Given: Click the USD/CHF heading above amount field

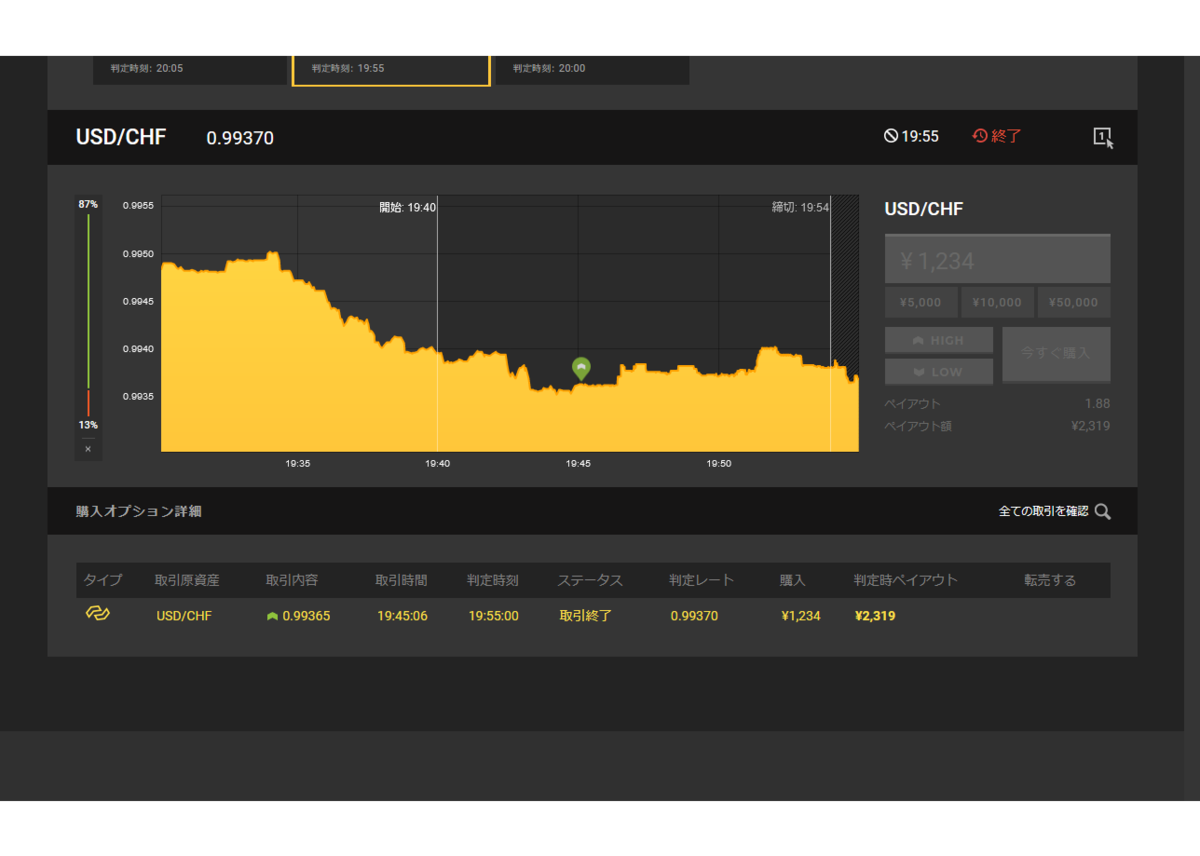Looking at the screenshot, I should [924, 209].
